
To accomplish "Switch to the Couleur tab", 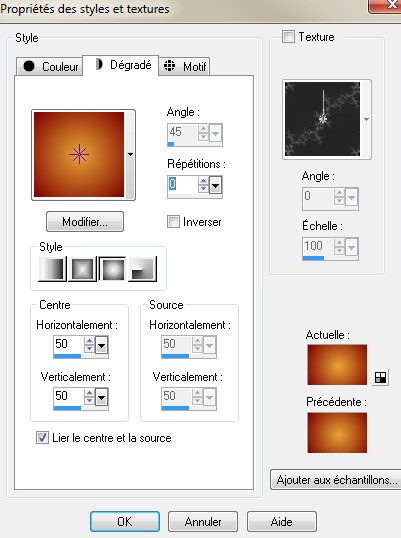I will 50,66.
